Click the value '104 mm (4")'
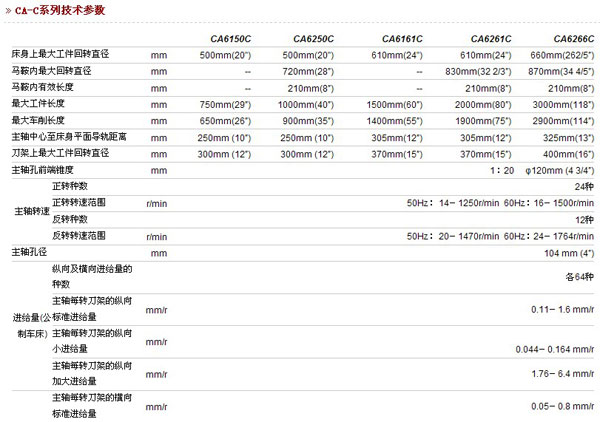Screen dimensions: 600x422 [x=569, y=253]
